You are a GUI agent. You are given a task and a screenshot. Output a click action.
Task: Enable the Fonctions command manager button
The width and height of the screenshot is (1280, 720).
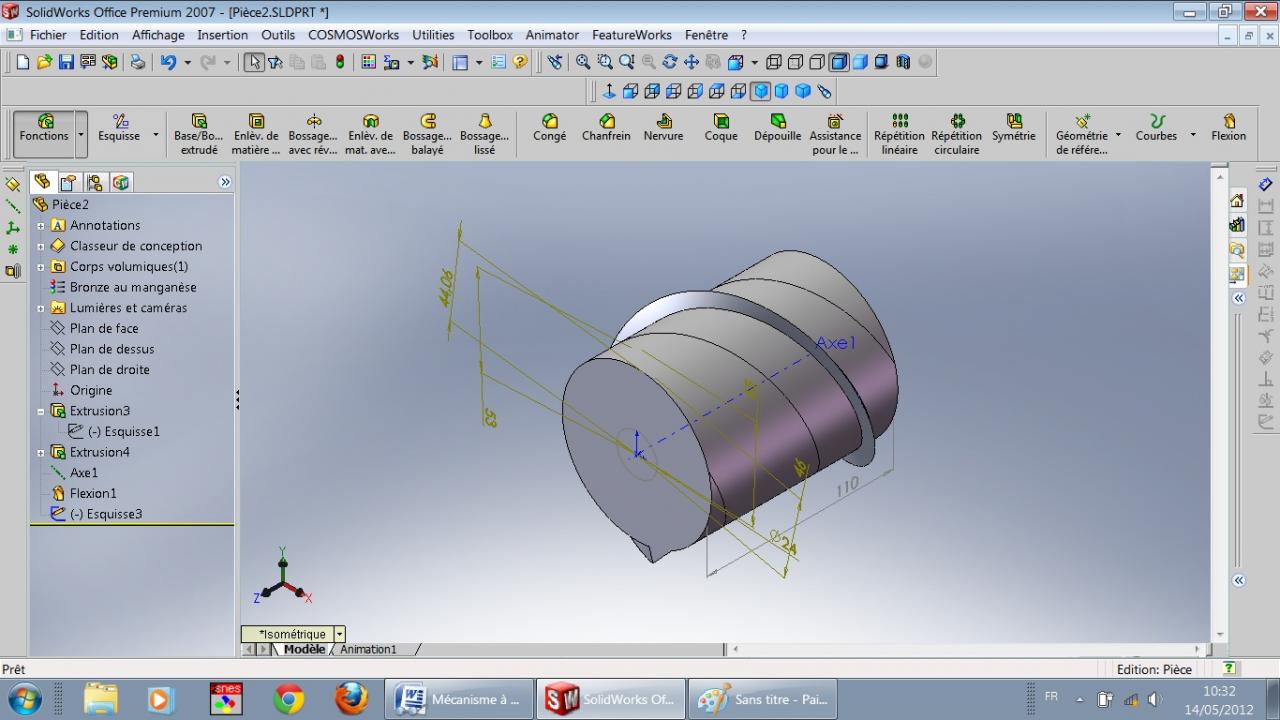[44, 134]
